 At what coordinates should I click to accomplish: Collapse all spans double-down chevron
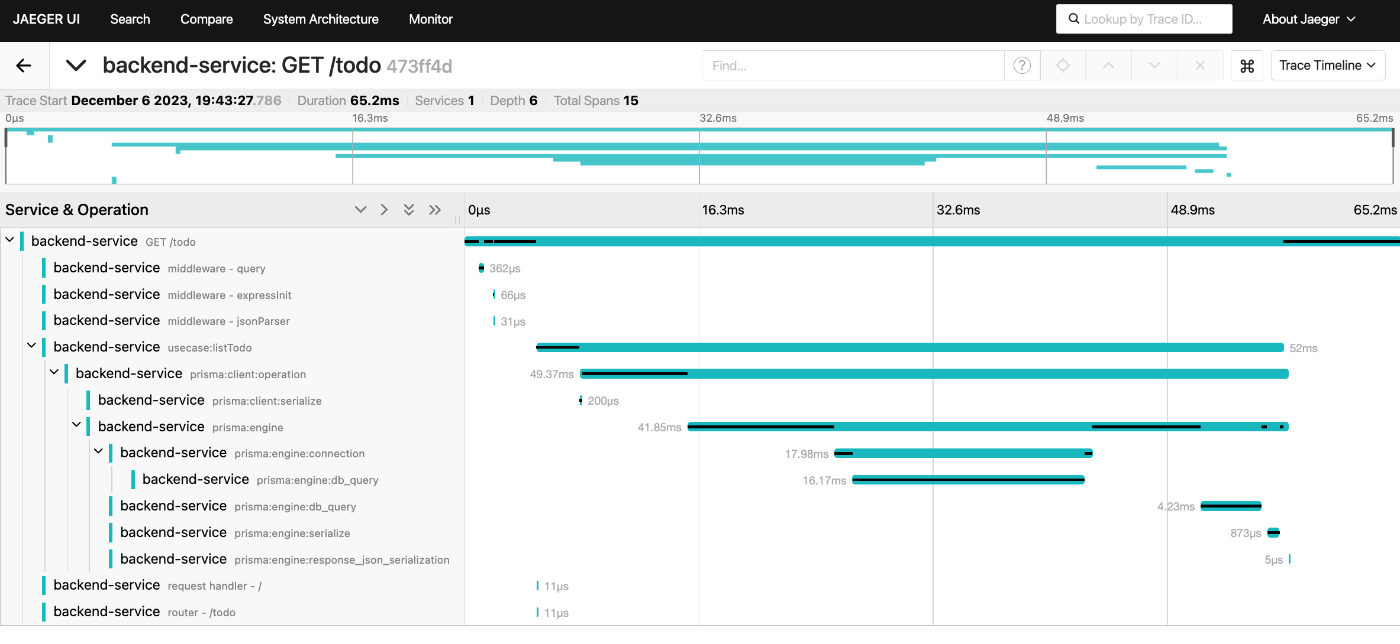(x=409, y=210)
